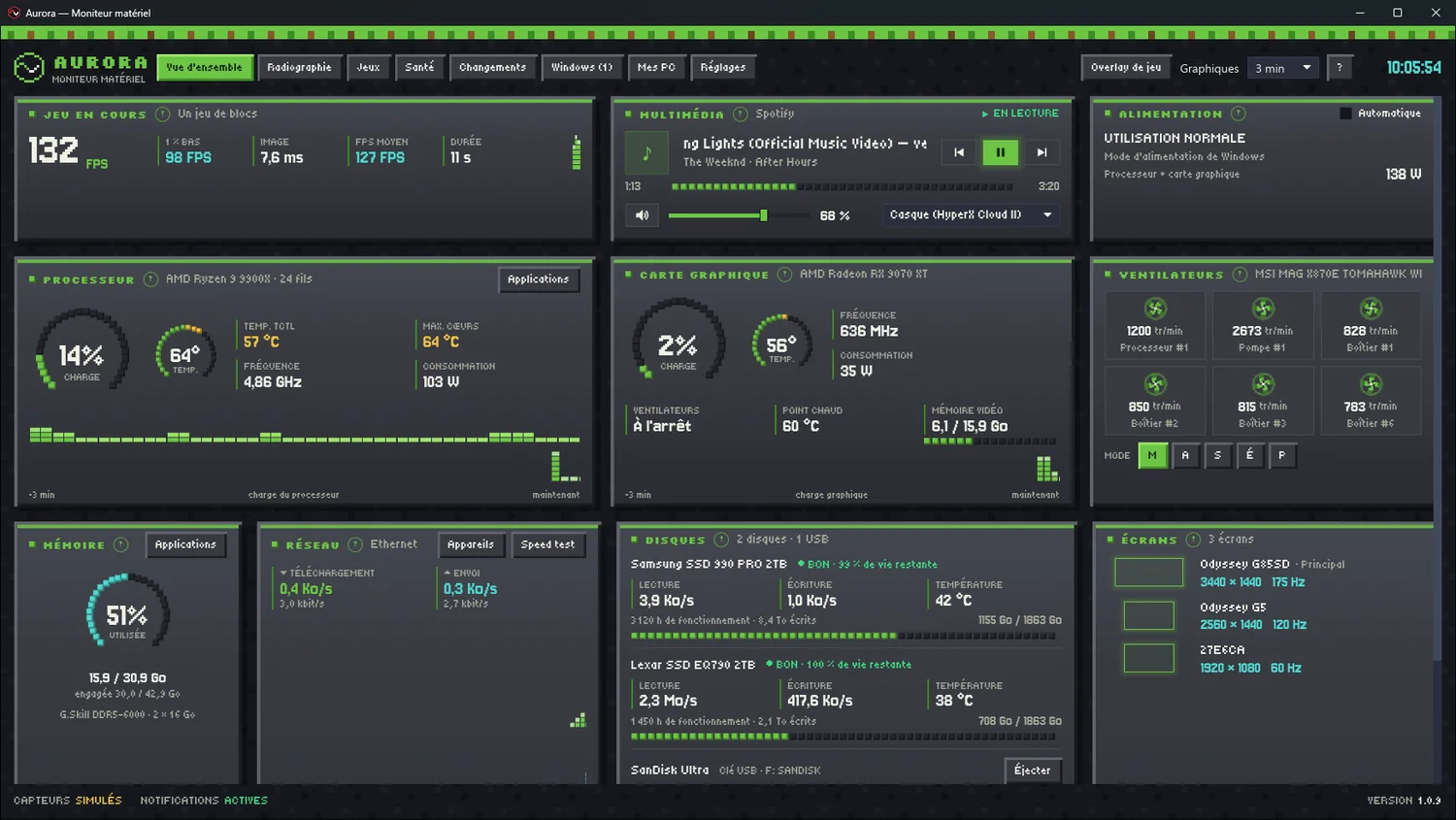Open the Santé tab
The width and height of the screenshot is (1456, 820).
tap(419, 68)
